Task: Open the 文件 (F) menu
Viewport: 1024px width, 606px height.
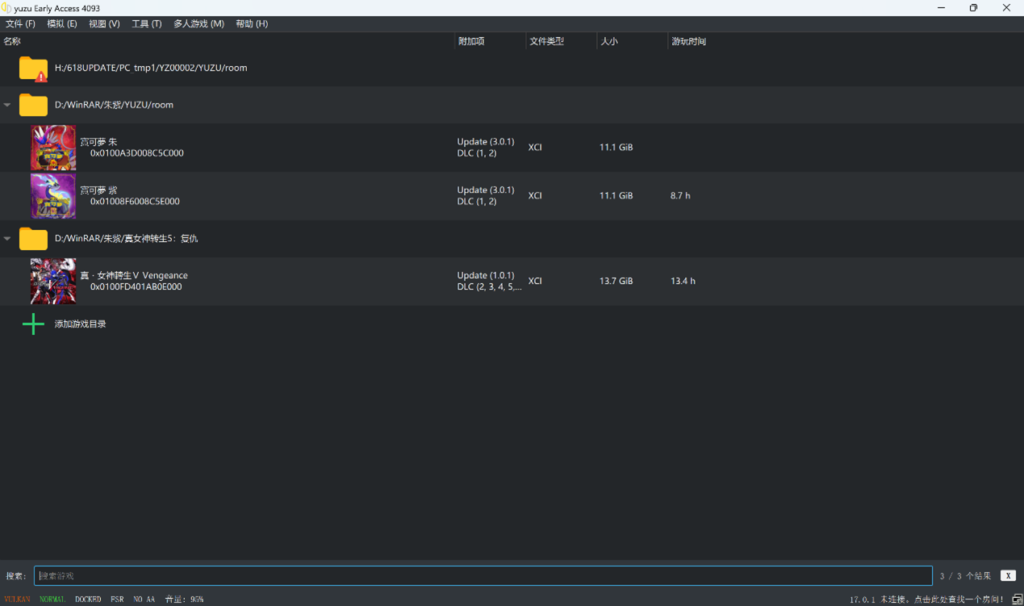Action: 20,23
